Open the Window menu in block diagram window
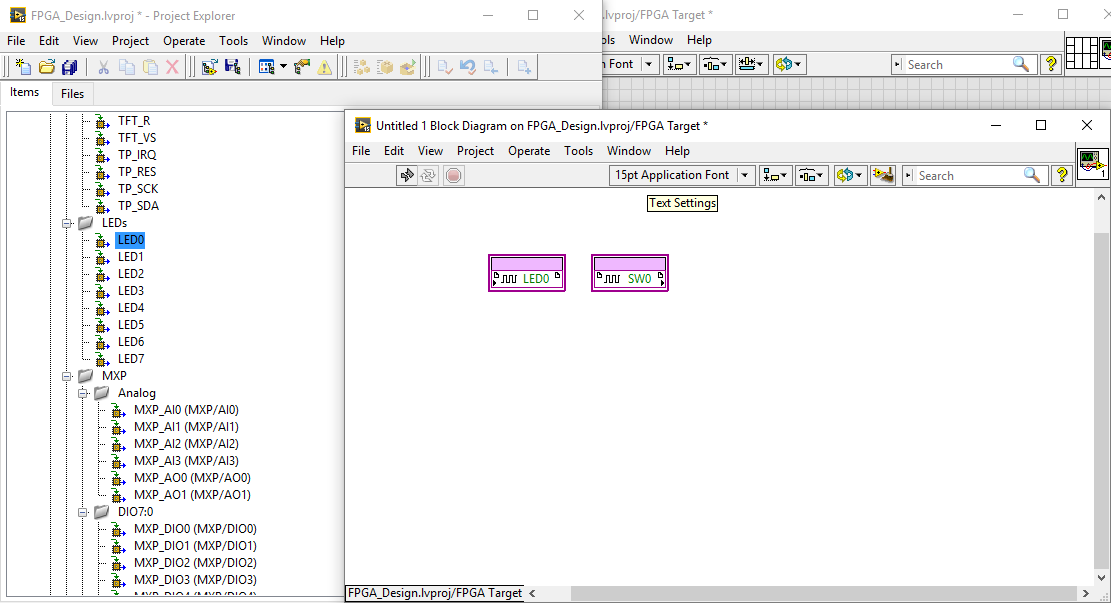This screenshot has width=1111, height=603. click(628, 151)
